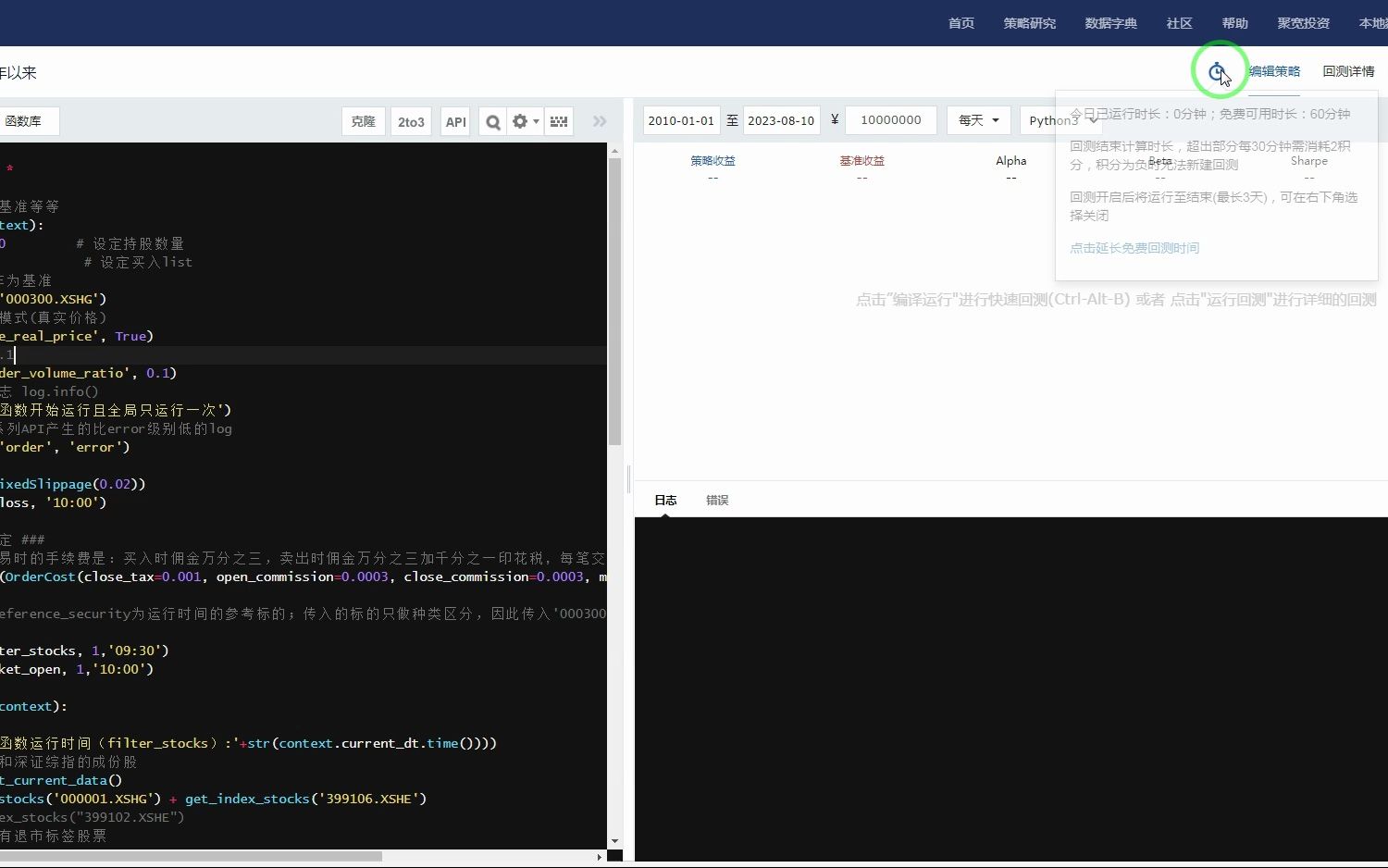The height and width of the screenshot is (868, 1388).
Task: Go to 首页 in the top navigation
Action: pyautogui.click(x=961, y=23)
